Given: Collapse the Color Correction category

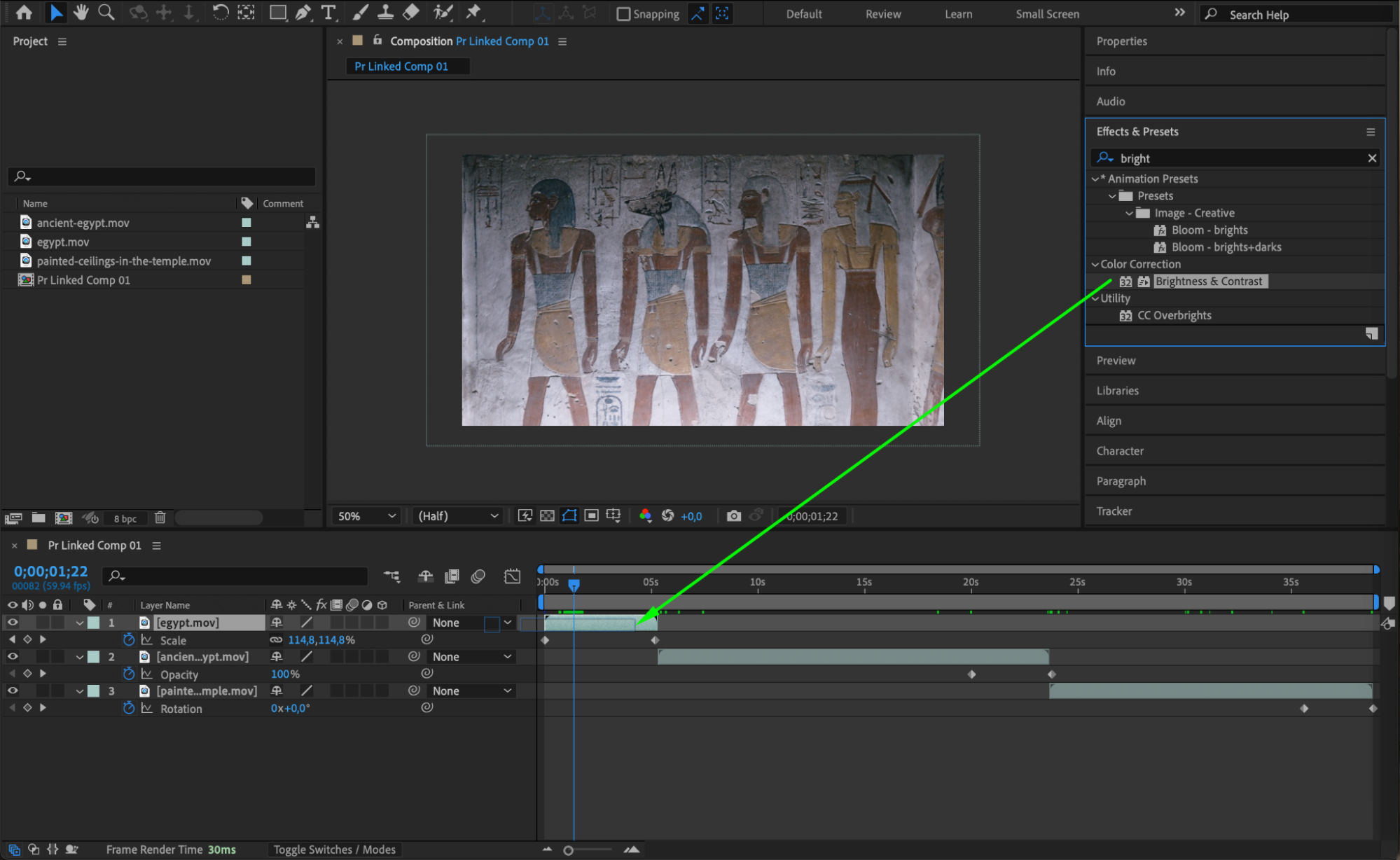Looking at the screenshot, I should click(1095, 264).
